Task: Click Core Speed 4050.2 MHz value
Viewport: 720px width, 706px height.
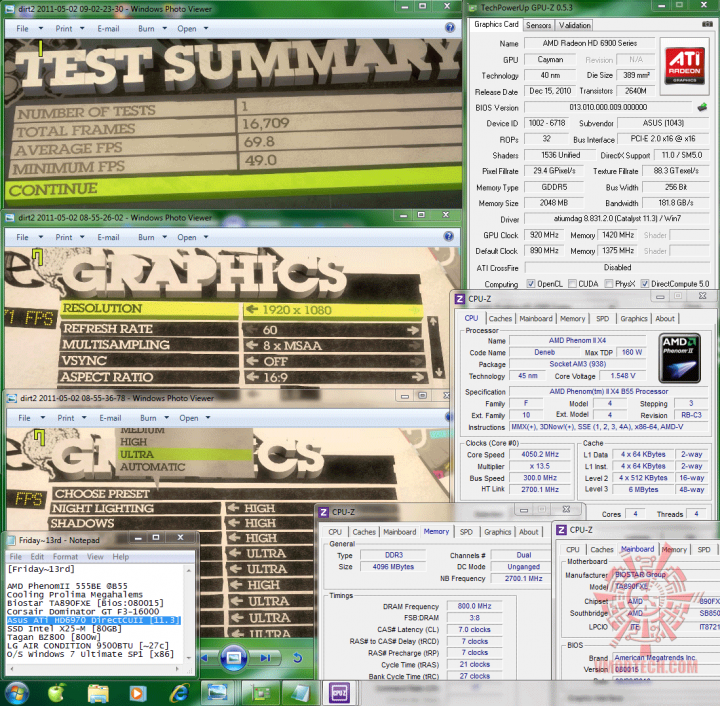Action: (x=540, y=454)
